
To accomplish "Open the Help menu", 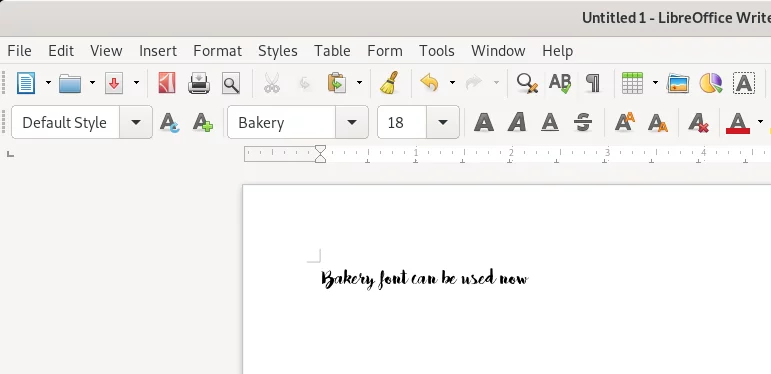I will point(558,51).
